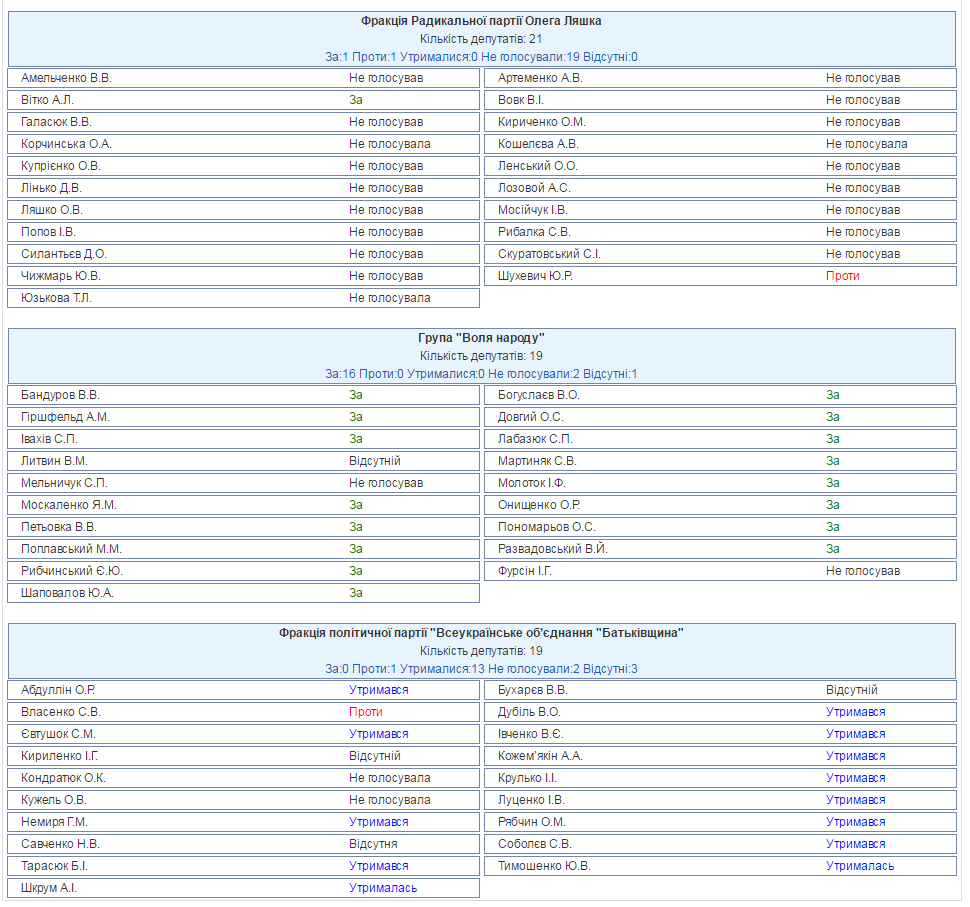This screenshot has width=970, height=907.
Task: Select deputy Вітко А.Л. row
Action: click(x=244, y=100)
